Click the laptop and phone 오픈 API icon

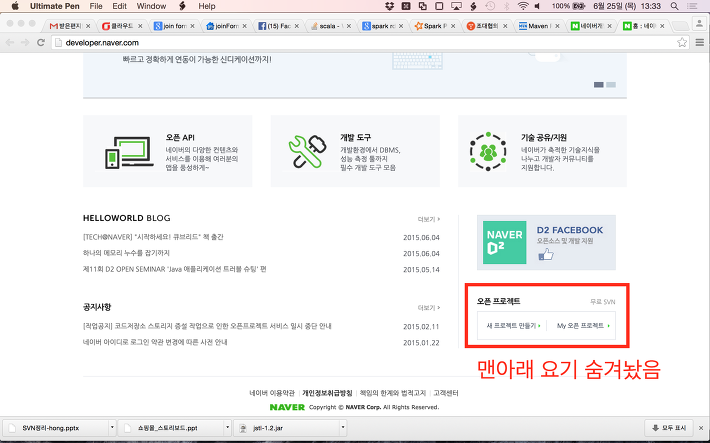129,153
